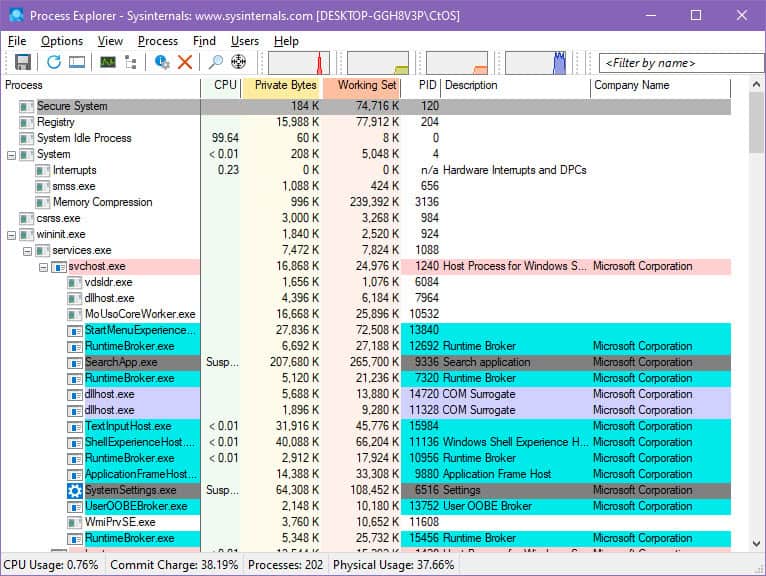Click the Find Handle magnifier icon
766x576 pixels.
click(215, 62)
